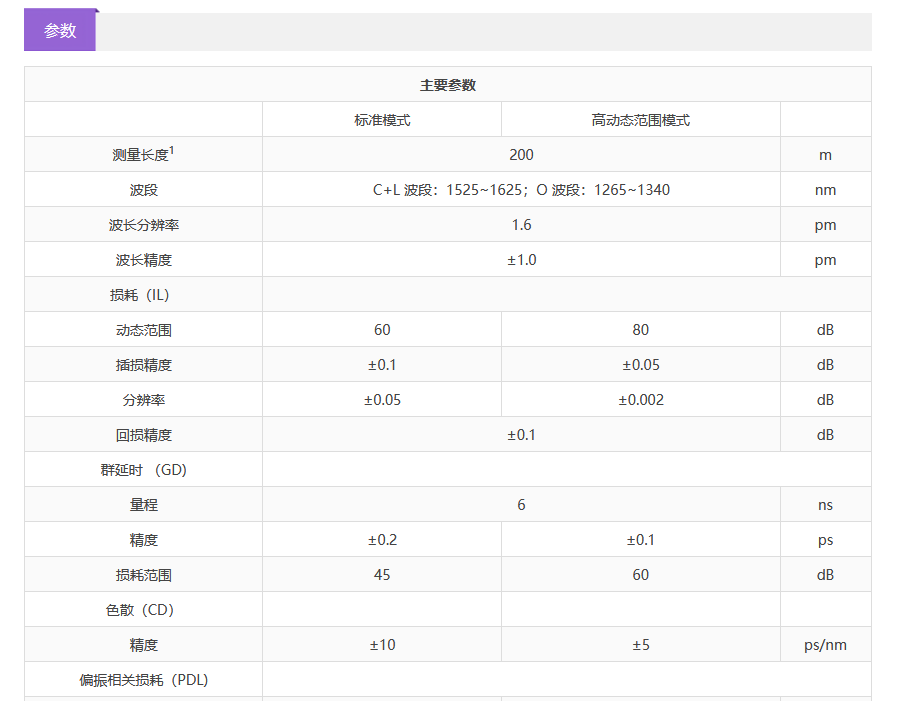This screenshot has width=919, height=701.
Task: Click the 量程 row label
Action: coord(144,505)
